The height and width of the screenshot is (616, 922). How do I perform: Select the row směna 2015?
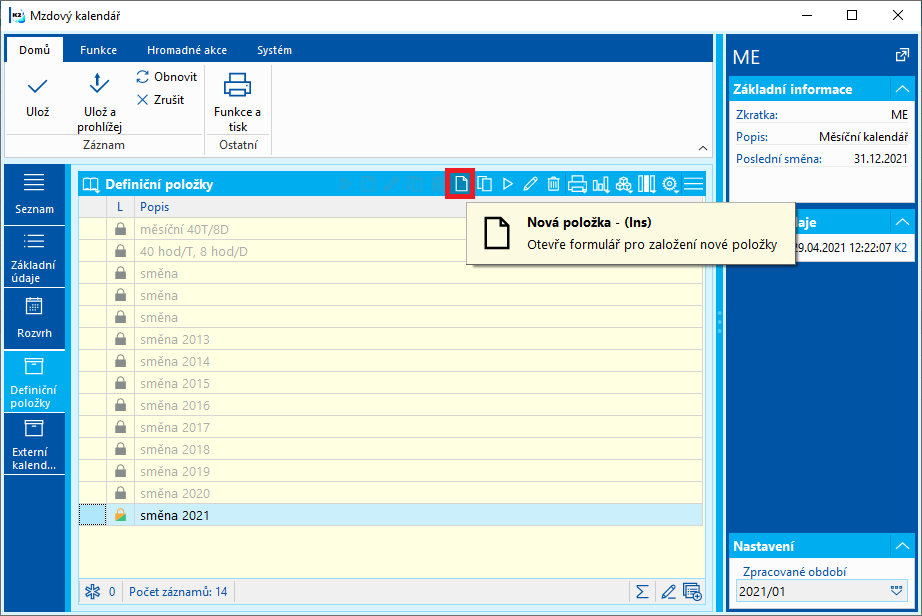pos(391,383)
